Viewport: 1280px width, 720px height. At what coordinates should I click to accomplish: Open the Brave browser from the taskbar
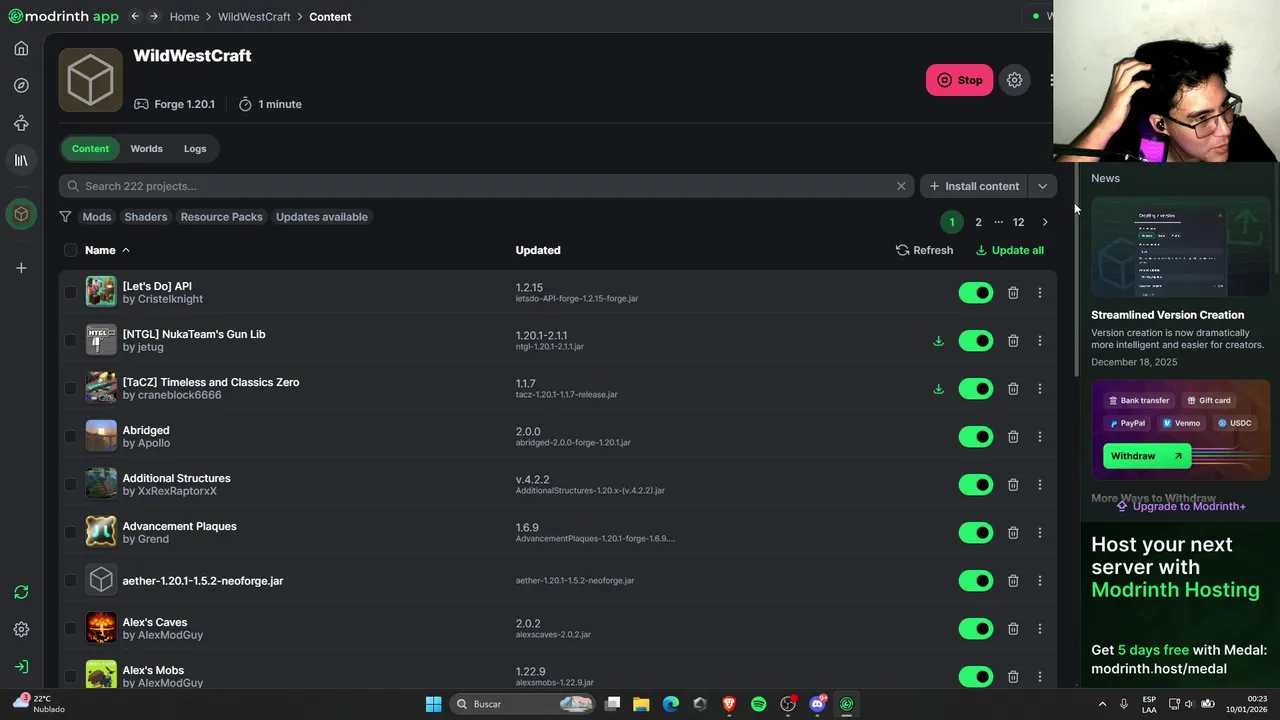pos(729,704)
